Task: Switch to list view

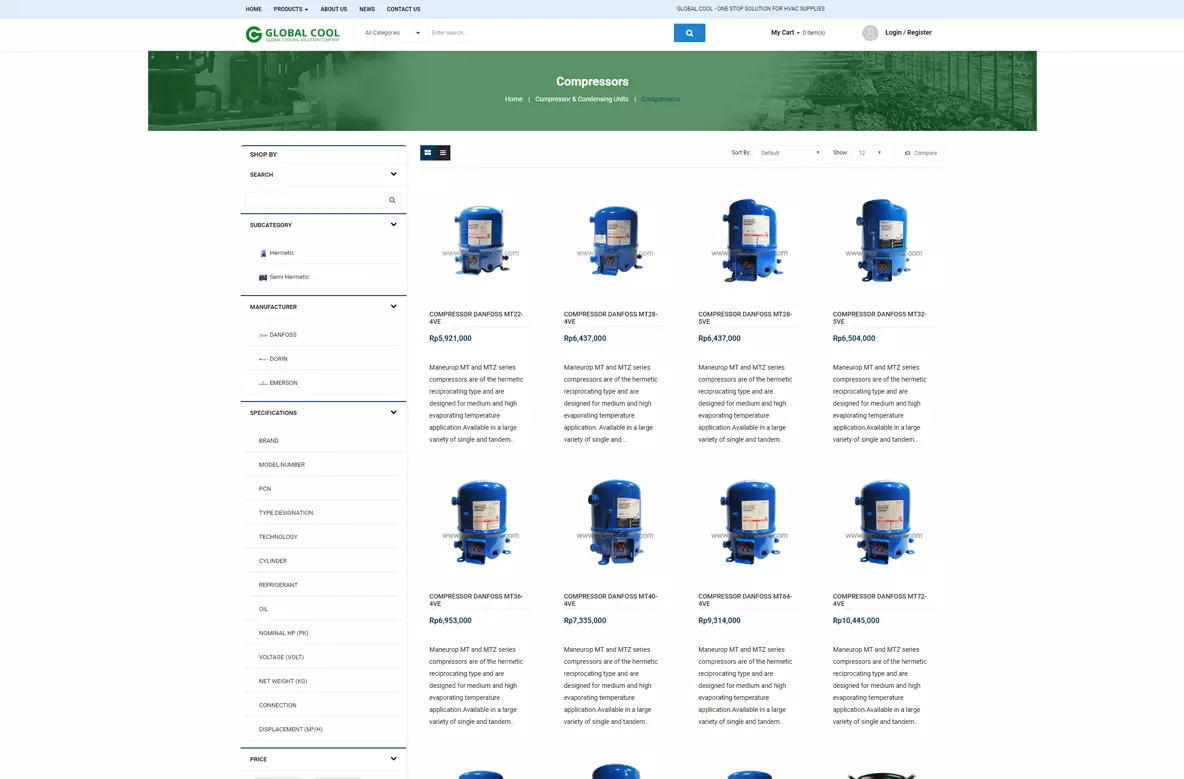Action: [443, 152]
